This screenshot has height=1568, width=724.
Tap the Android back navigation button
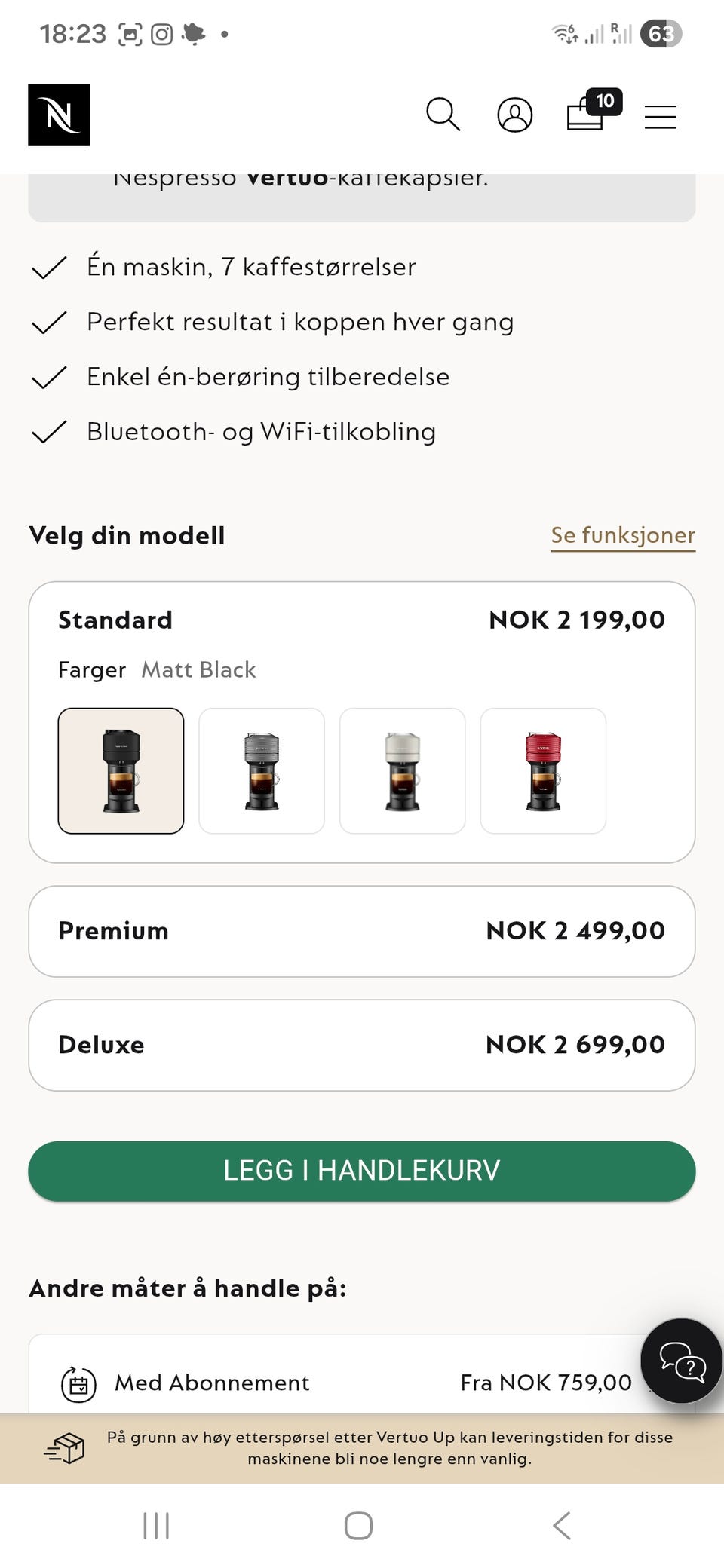(x=562, y=1525)
